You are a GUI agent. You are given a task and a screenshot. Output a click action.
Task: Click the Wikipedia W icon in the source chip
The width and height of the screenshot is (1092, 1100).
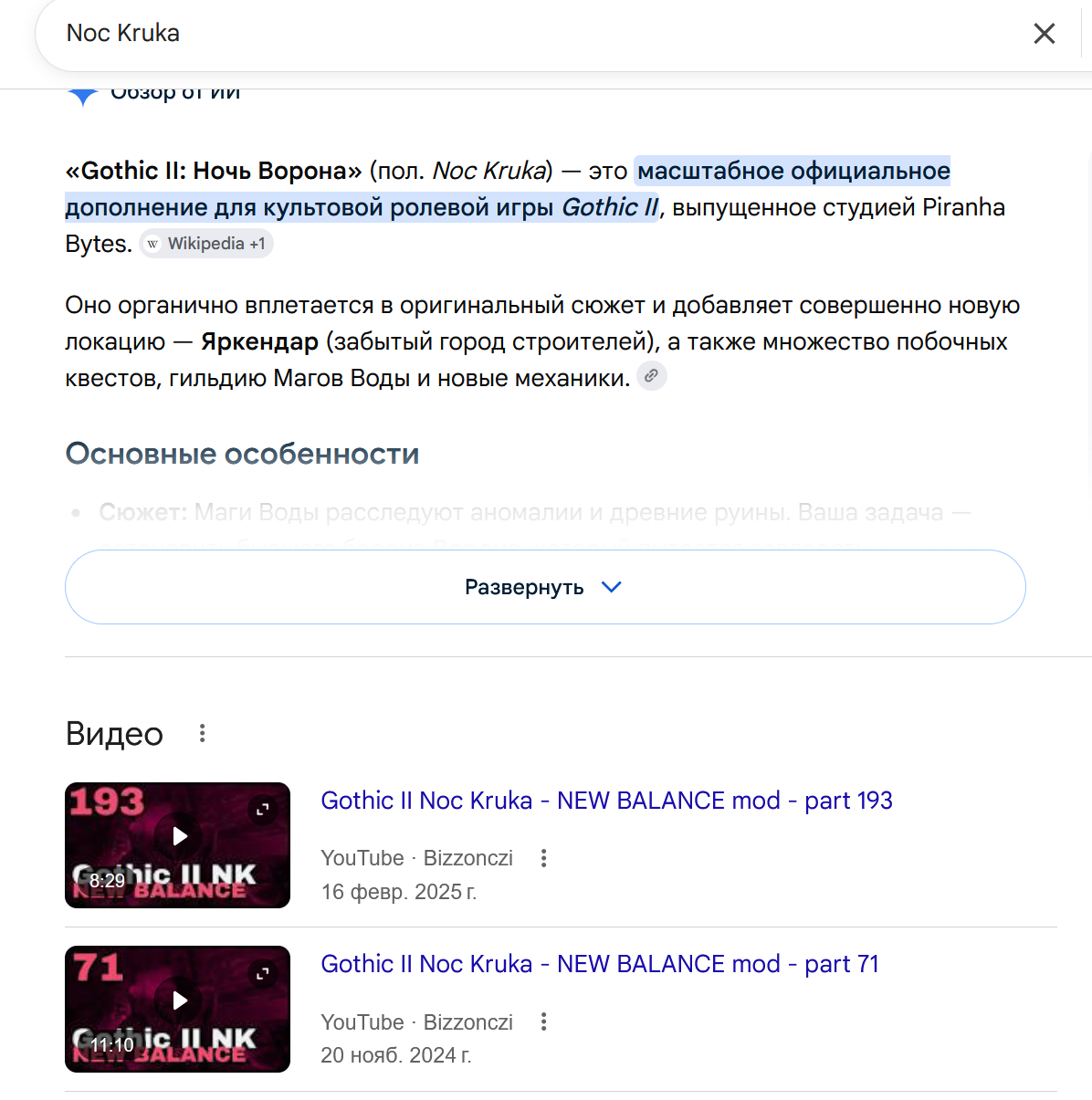point(152,244)
